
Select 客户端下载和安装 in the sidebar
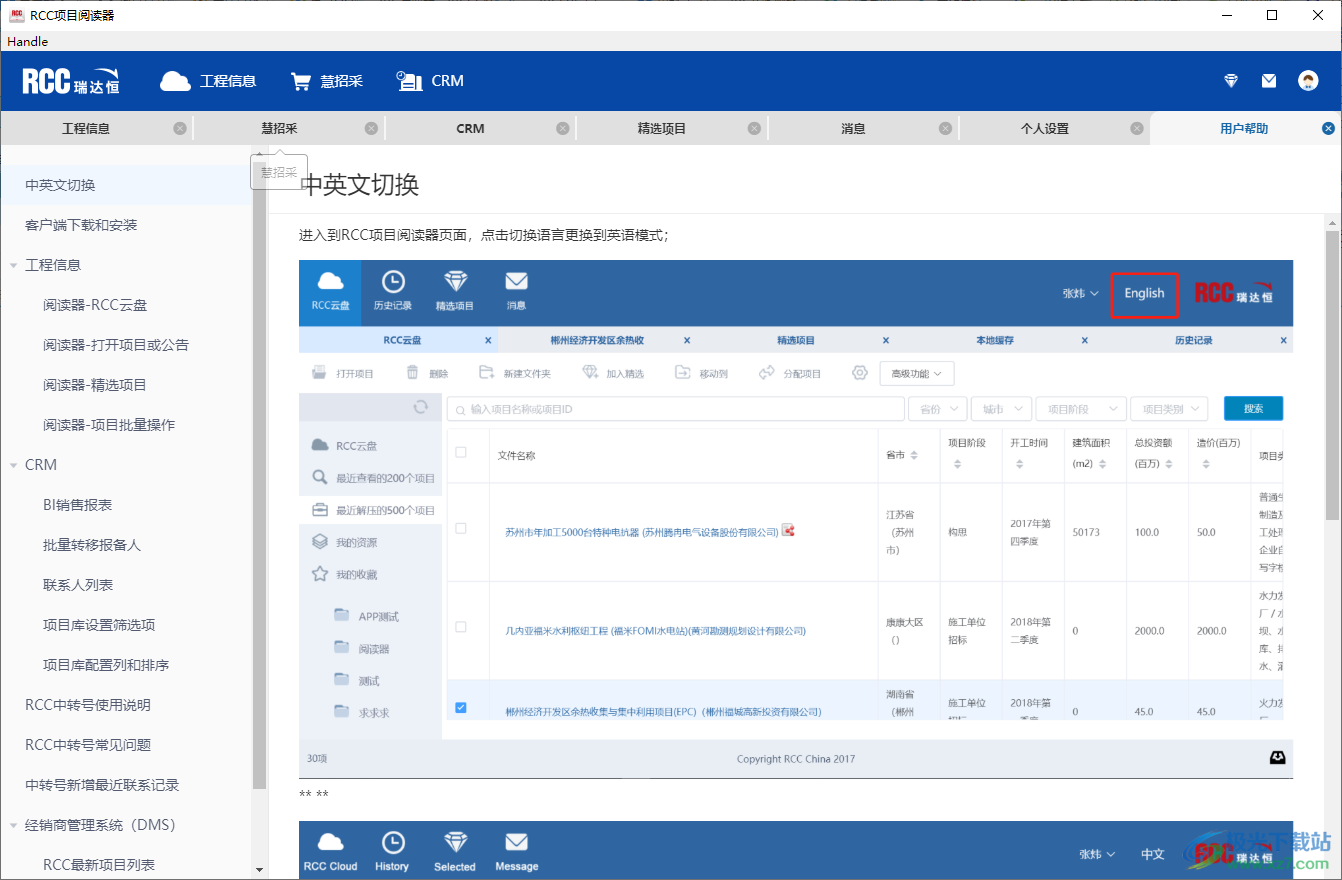click(82, 224)
